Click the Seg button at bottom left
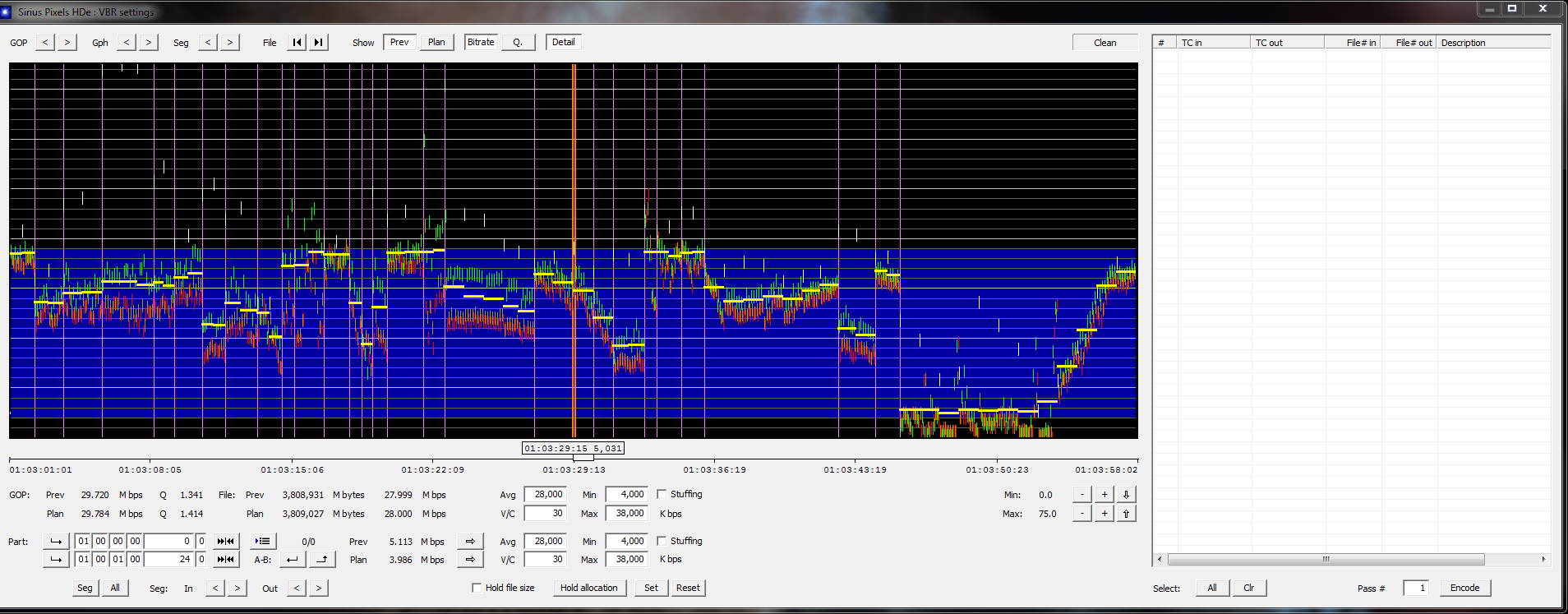The width and height of the screenshot is (1568, 614). coord(85,589)
